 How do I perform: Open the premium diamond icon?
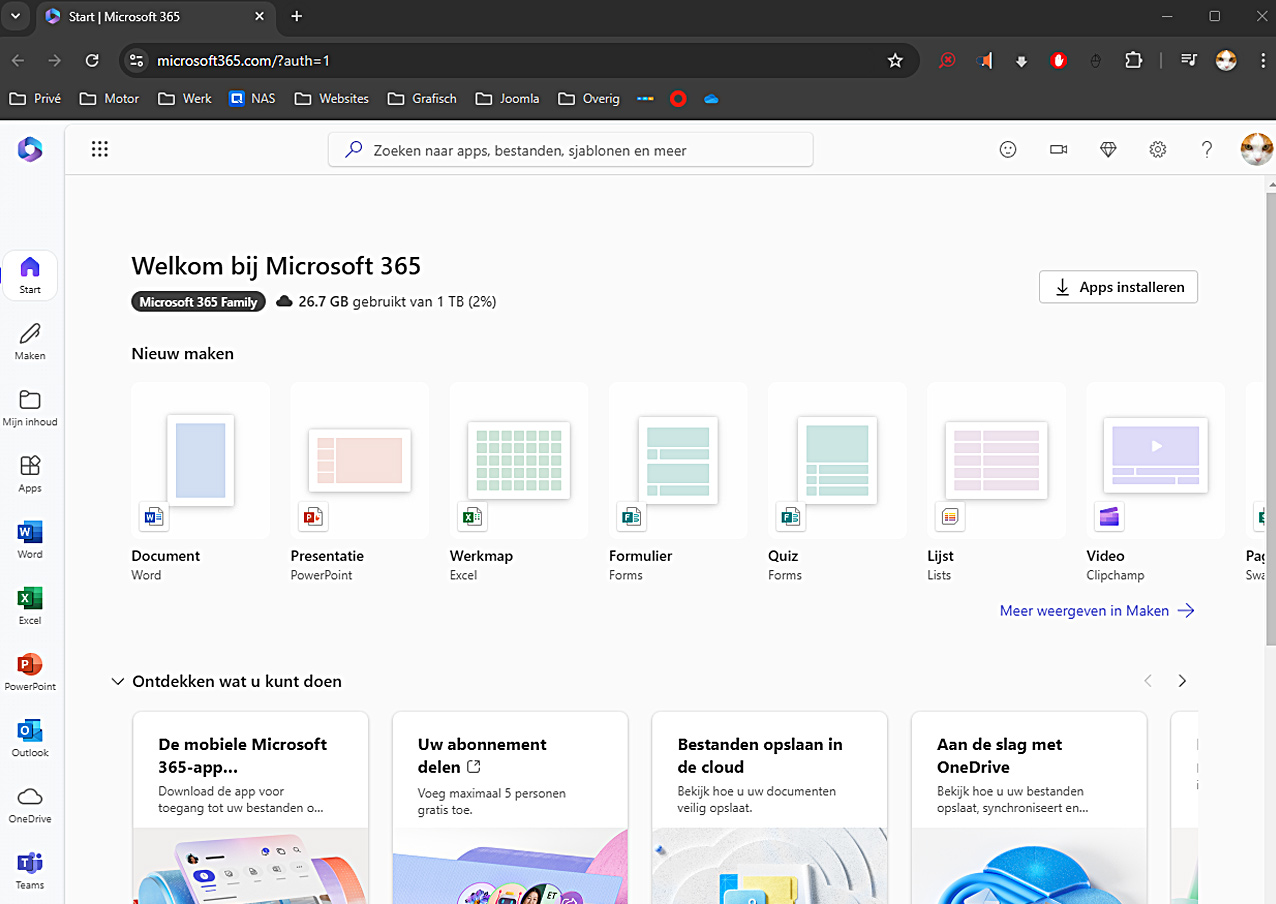click(x=1108, y=149)
